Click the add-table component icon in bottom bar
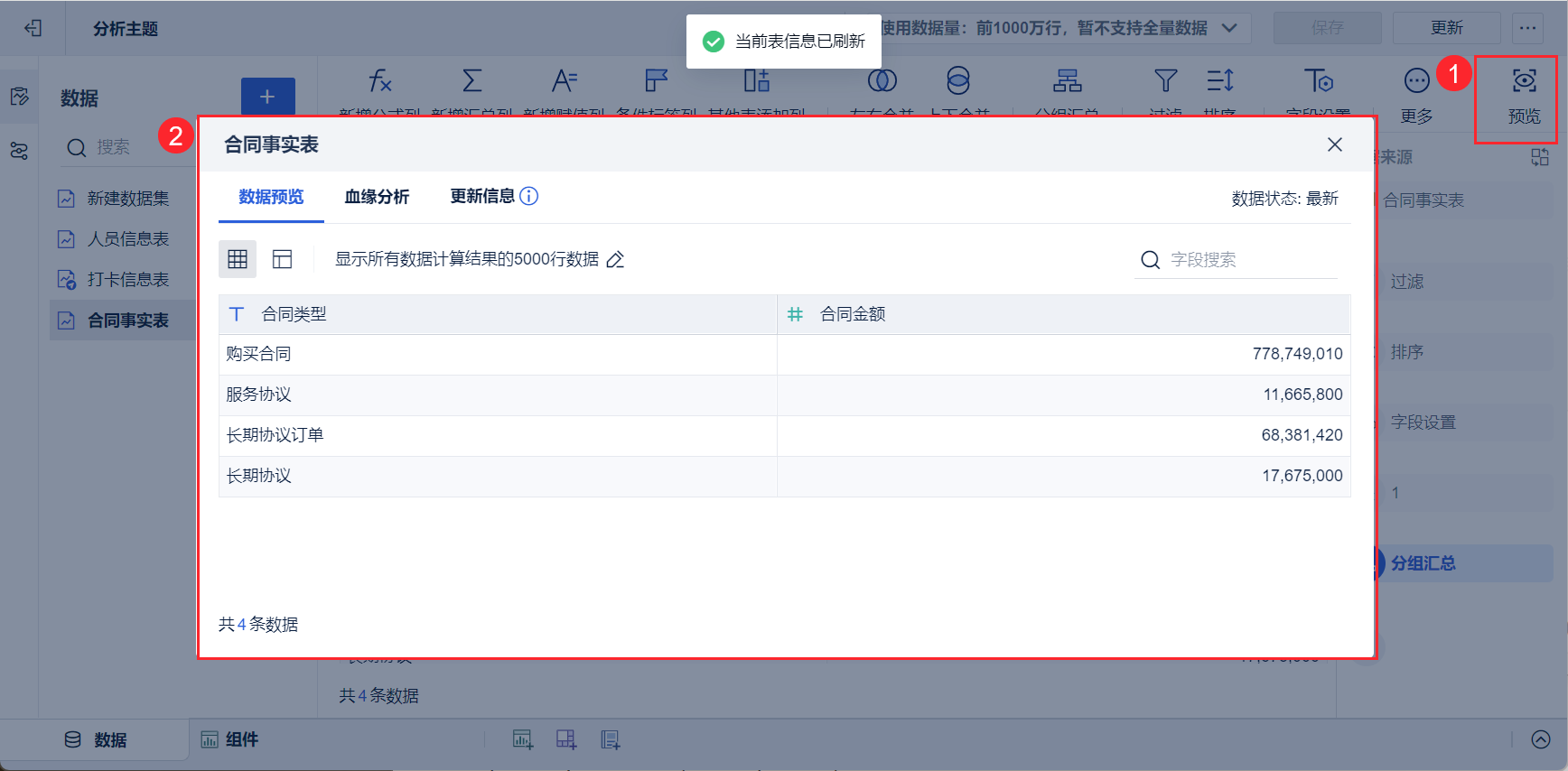The image size is (1568, 771). click(566, 740)
